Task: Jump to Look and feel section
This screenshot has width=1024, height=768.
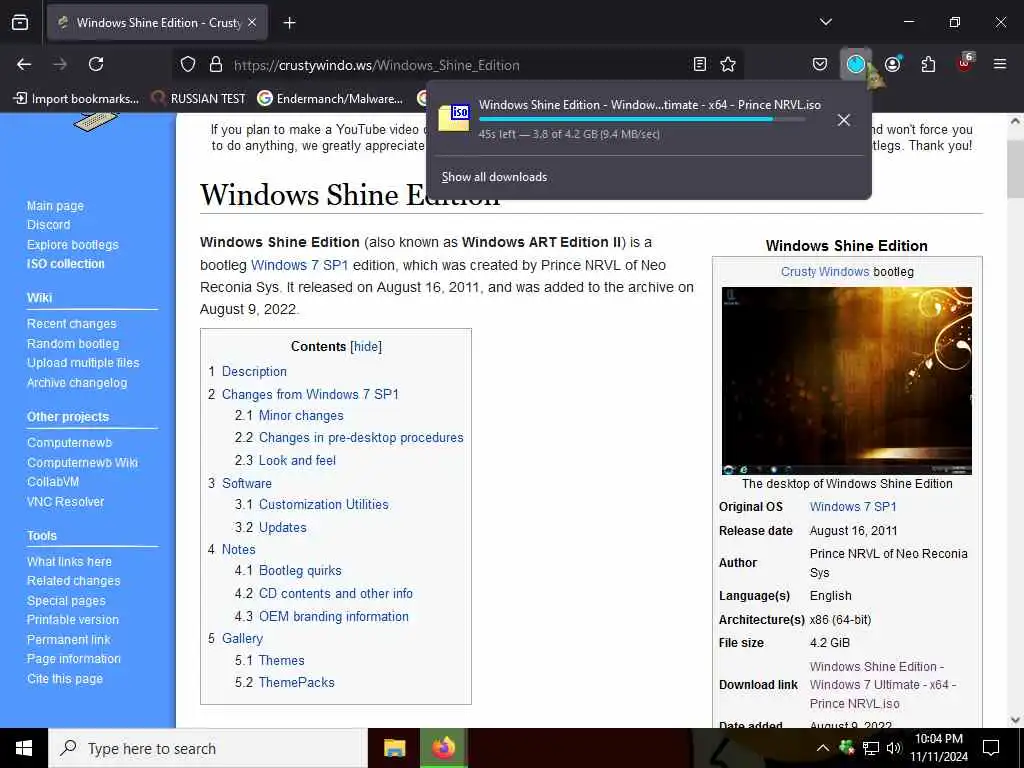Action: (297, 460)
